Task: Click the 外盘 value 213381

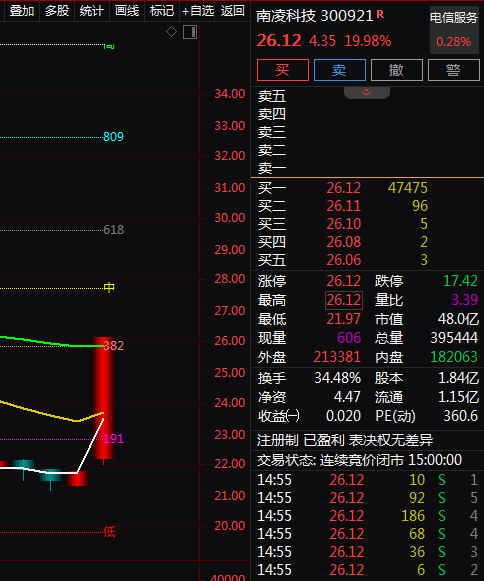Action: 337,357
